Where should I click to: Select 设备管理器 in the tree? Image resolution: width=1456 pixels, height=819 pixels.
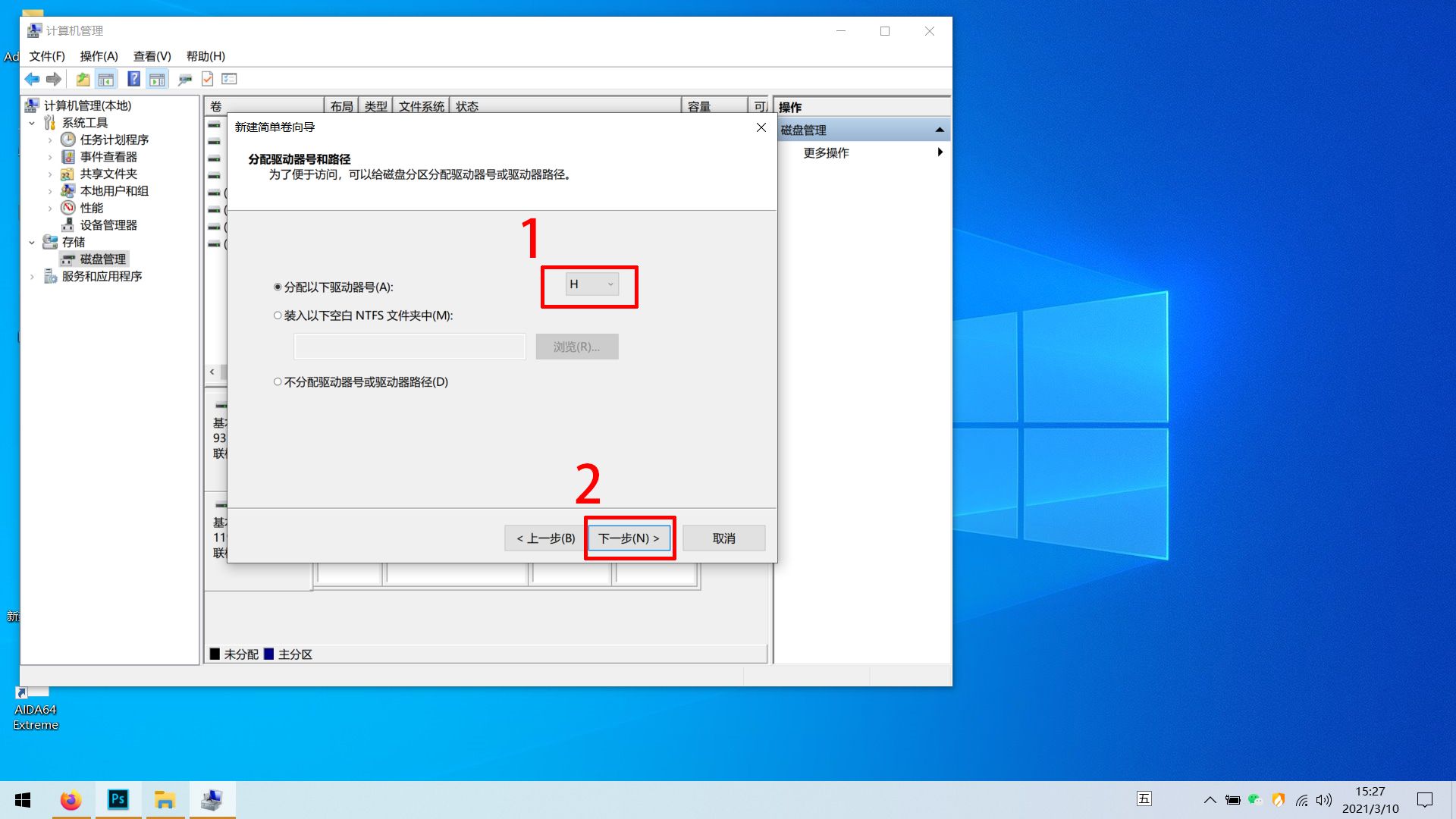tap(108, 225)
